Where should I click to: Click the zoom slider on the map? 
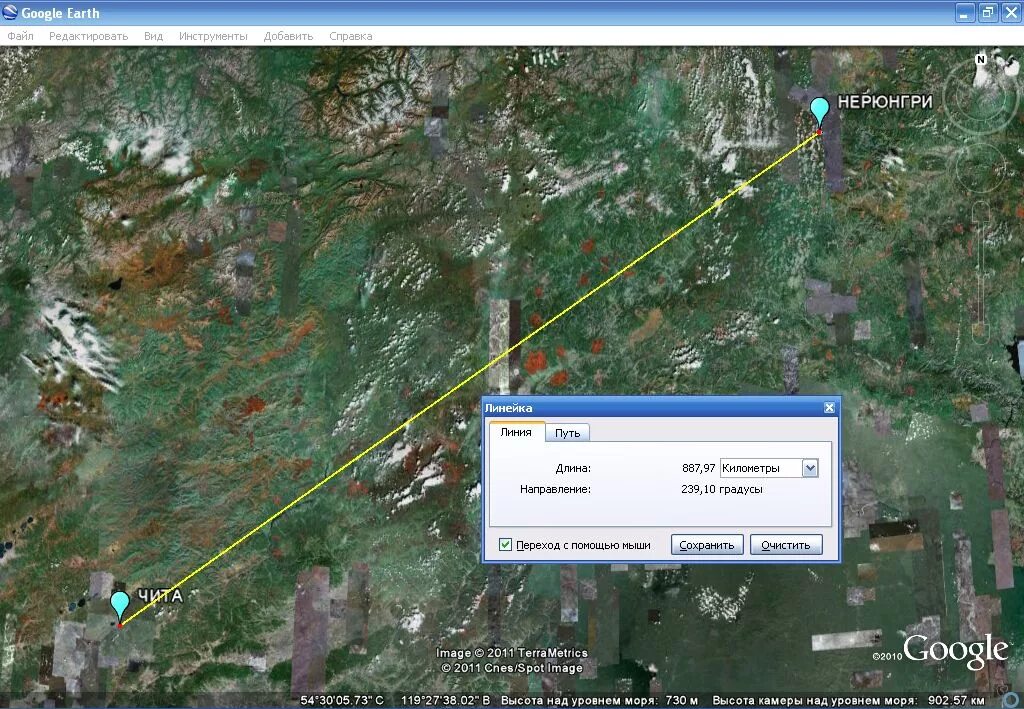click(981, 273)
